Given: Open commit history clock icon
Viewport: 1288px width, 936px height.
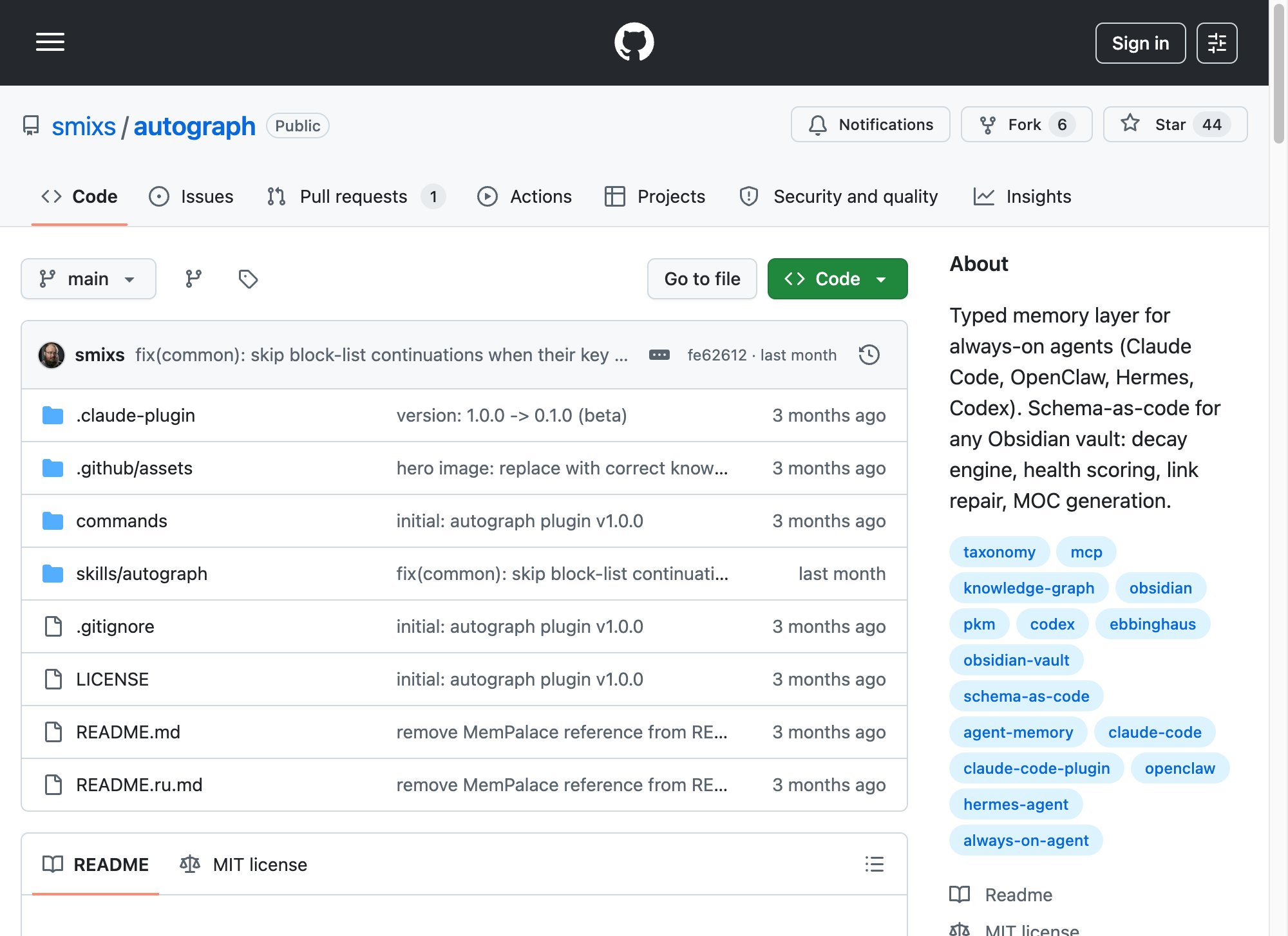Looking at the screenshot, I should (869, 355).
